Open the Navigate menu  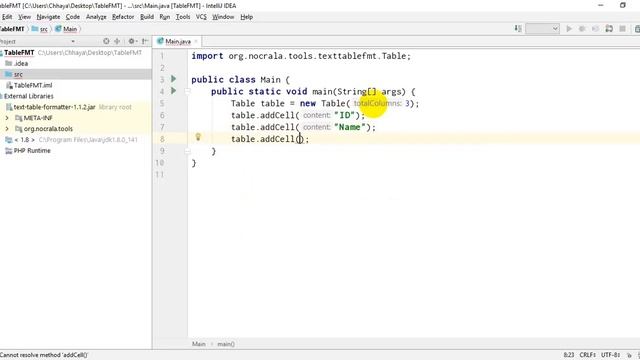coord(48,17)
